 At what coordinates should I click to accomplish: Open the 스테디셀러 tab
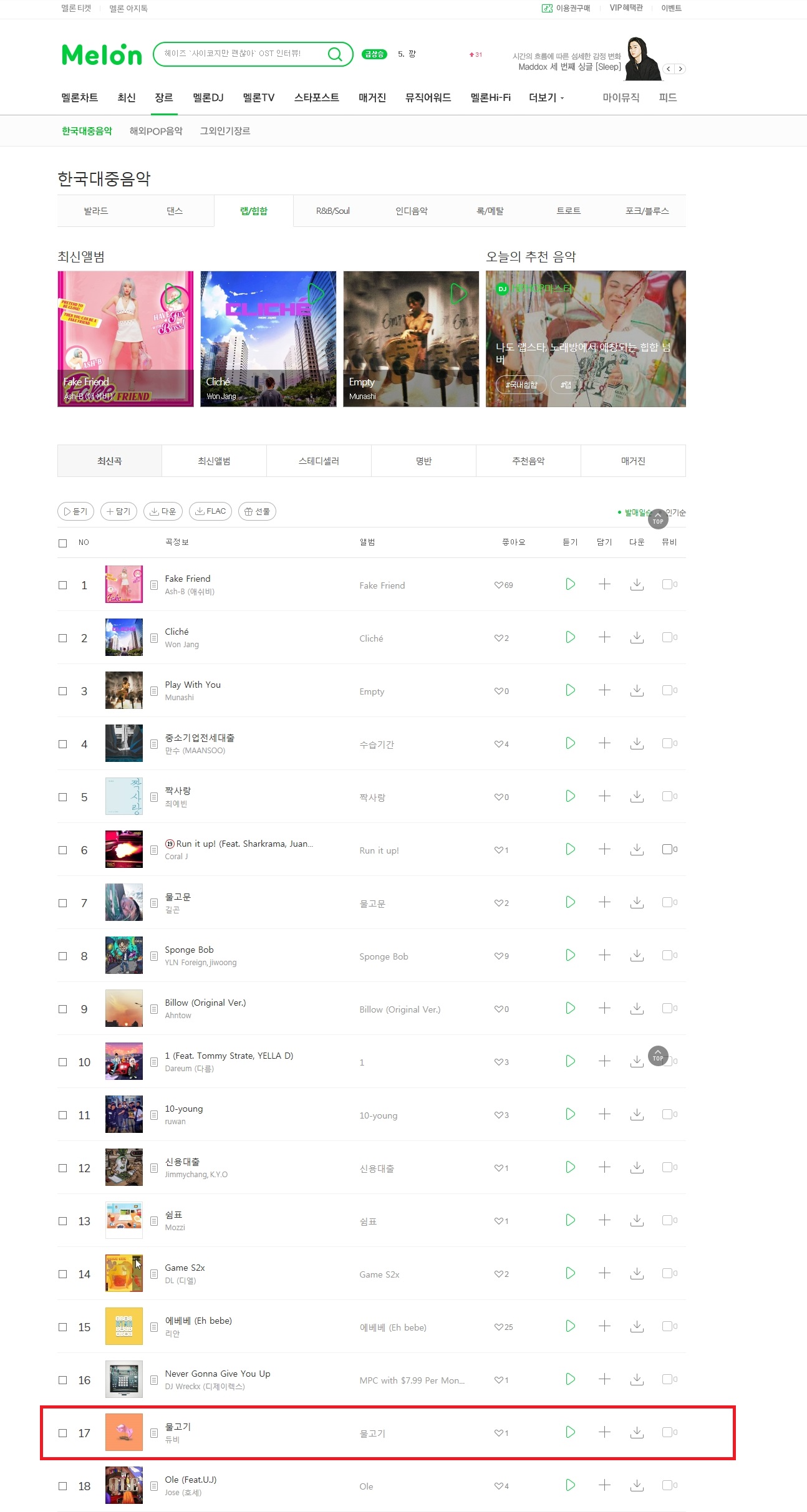click(319, 461)
